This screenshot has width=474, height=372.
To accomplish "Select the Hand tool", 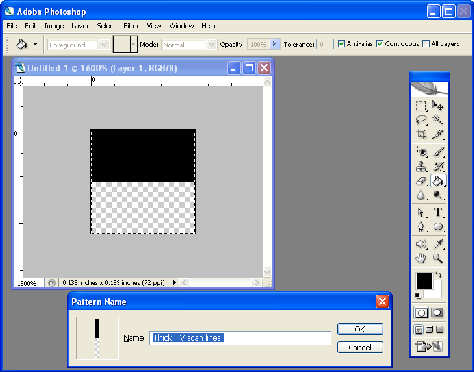I will pyautogui.click(x=421, y=258).
